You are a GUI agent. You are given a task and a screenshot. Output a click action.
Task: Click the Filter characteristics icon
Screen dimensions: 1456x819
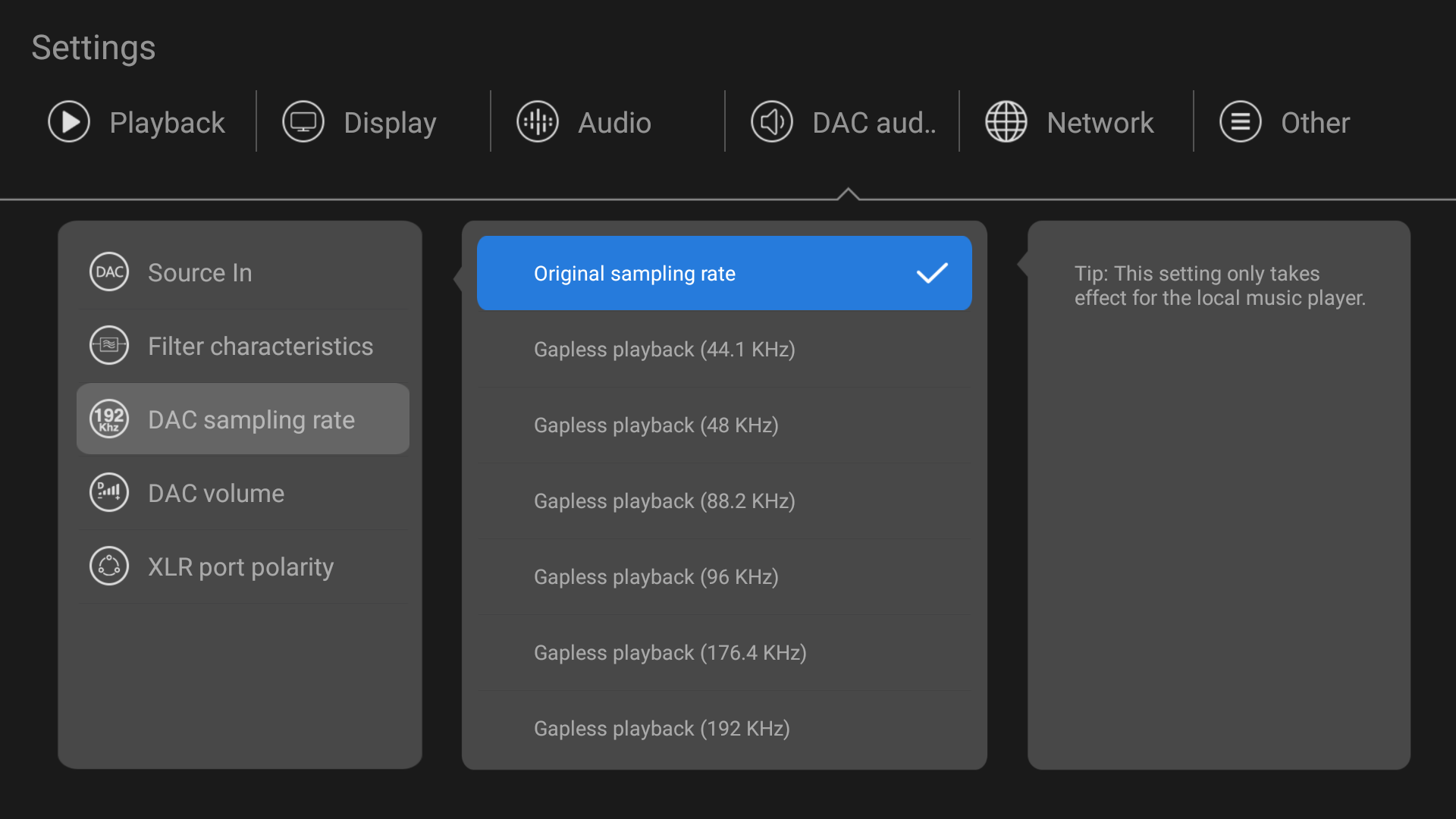tap(109, 346)
